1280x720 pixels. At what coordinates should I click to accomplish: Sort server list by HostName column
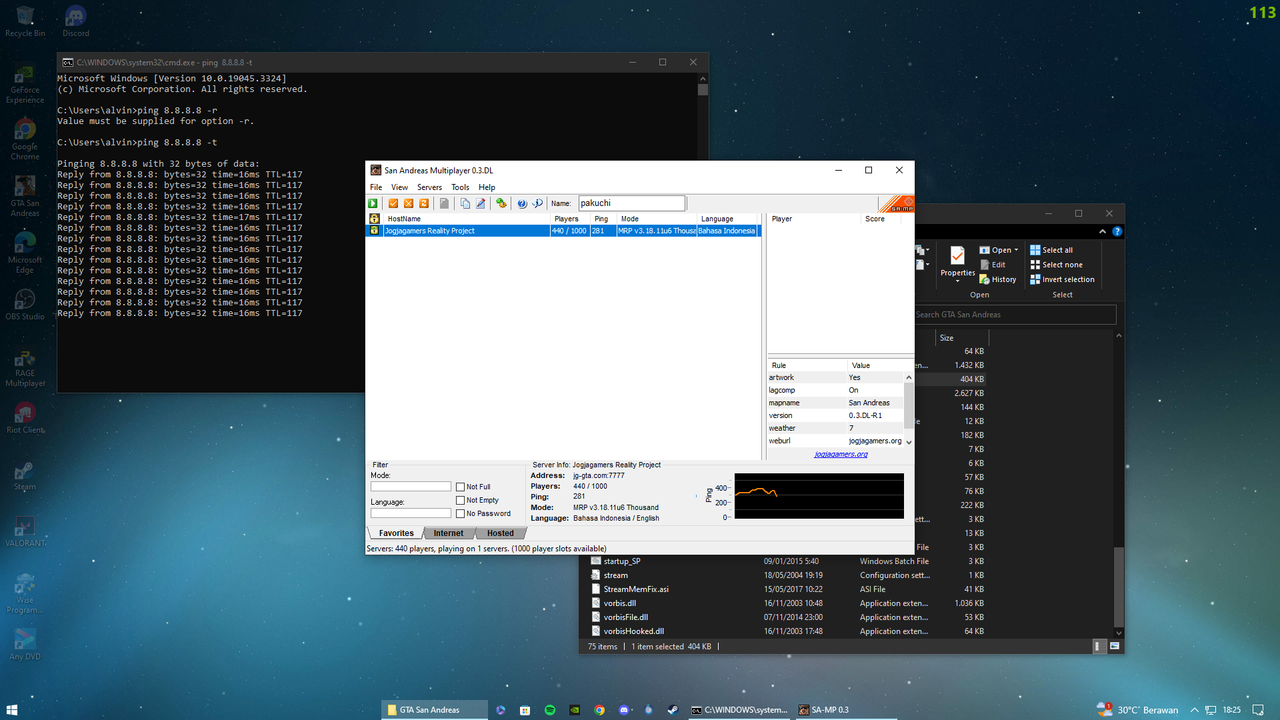point(466,219)
